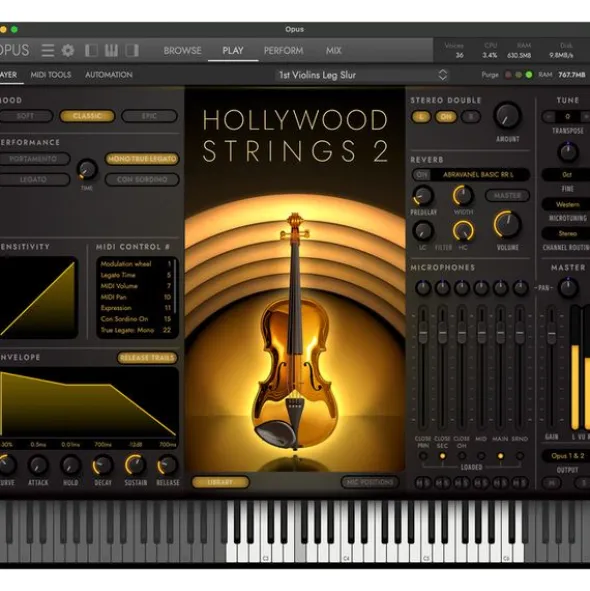Load the Close Sec microphone indicator
The image size is (590, 591).
pos(443,456)
